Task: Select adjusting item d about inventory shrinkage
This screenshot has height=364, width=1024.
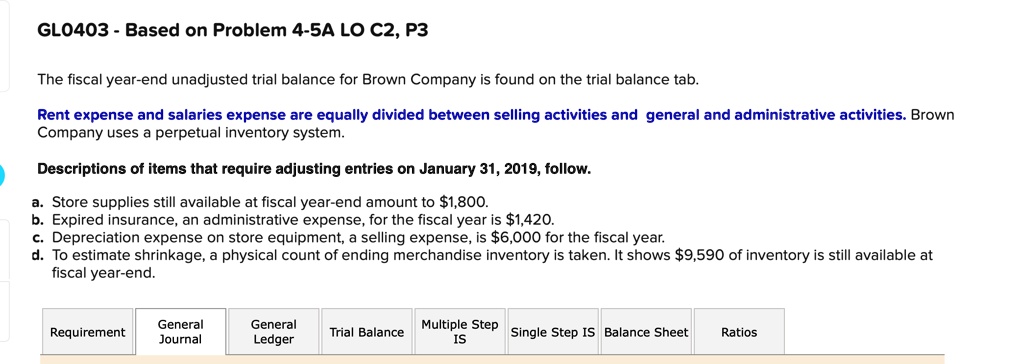Action: [x=482, y=264]
